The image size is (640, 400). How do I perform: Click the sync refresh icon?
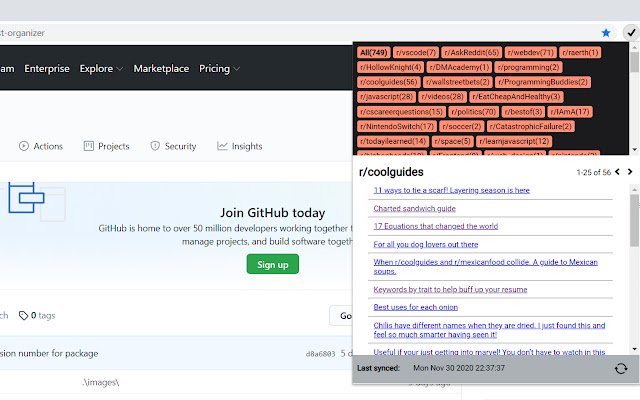[x=621, y=369]
